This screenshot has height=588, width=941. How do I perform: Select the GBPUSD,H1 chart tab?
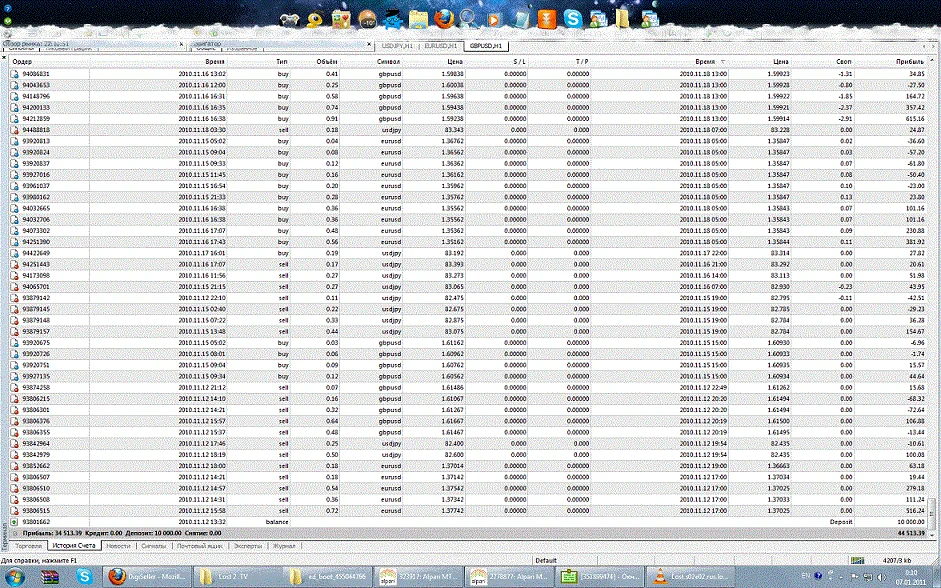coord(486,46)
